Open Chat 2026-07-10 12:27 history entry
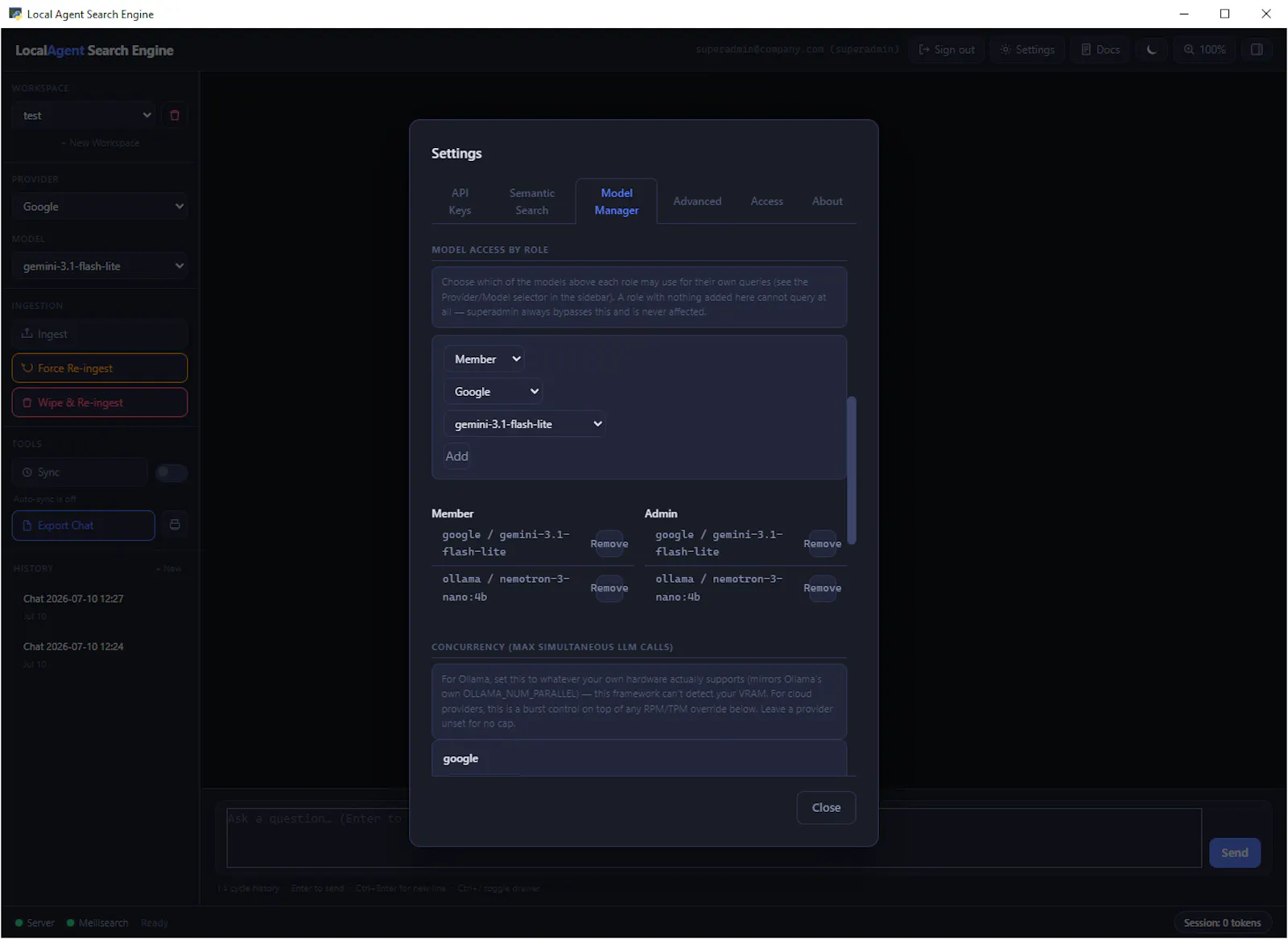This screenshot has height=939, width=1288. pyautogui.click(x=100, y=607)
